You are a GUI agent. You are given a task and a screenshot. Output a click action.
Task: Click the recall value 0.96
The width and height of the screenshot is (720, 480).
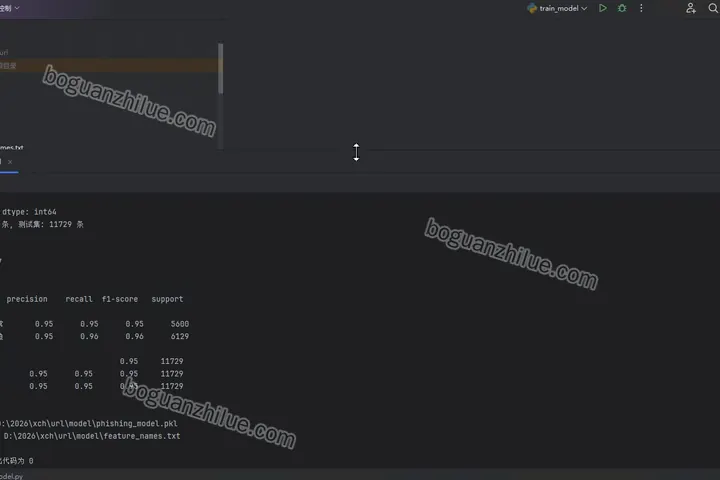click(x=89, y=336)
